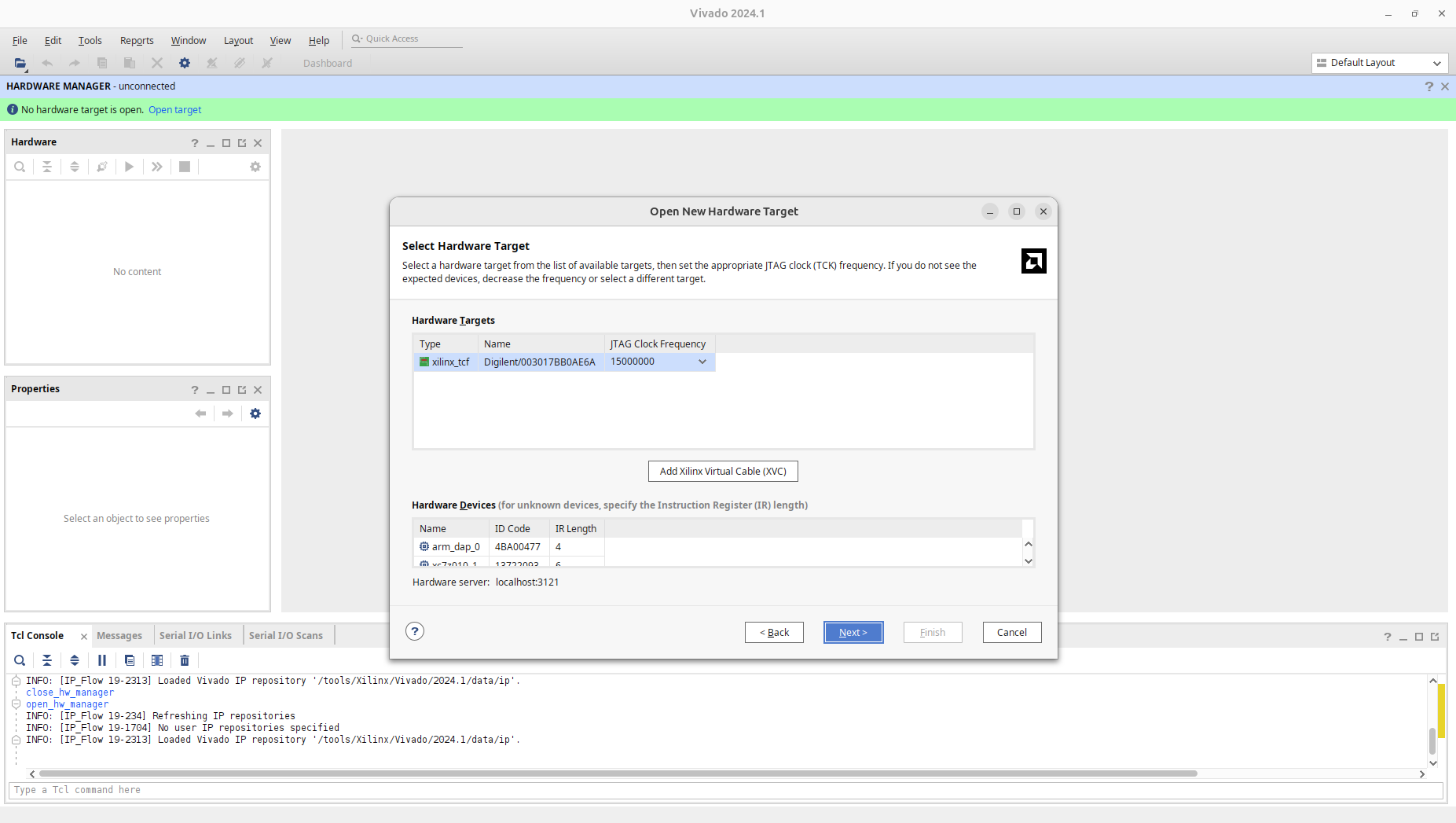Click the Tcl Console search icon
The height and width of the screenshot is (823, 1456).
20,660
